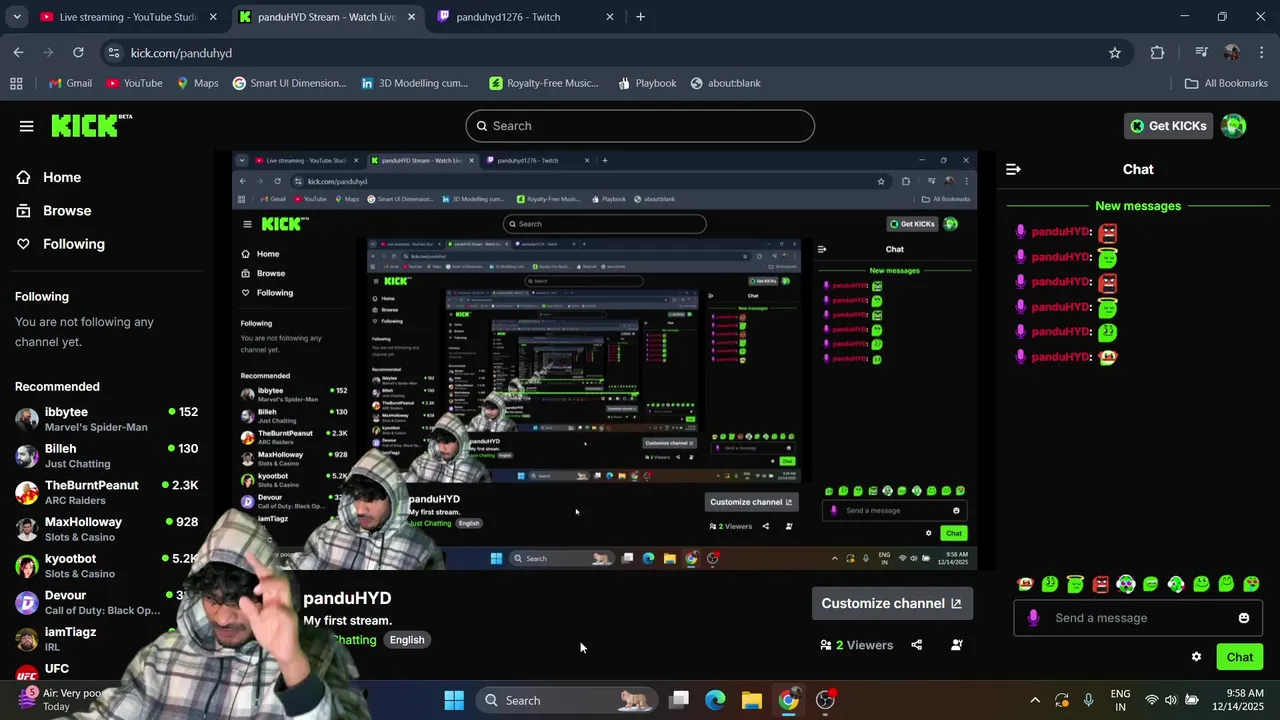This screenshot has width=1280, height=720.
Task: Share the stream
Action: point(917,645)
